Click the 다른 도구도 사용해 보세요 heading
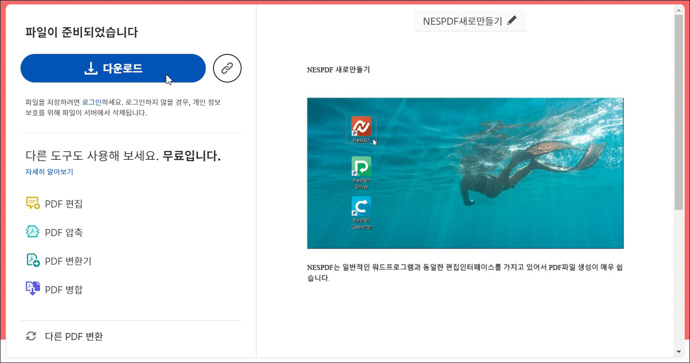The width and height of the screenshot is (690, 363). pyautogui.click(x=123, y=156)
